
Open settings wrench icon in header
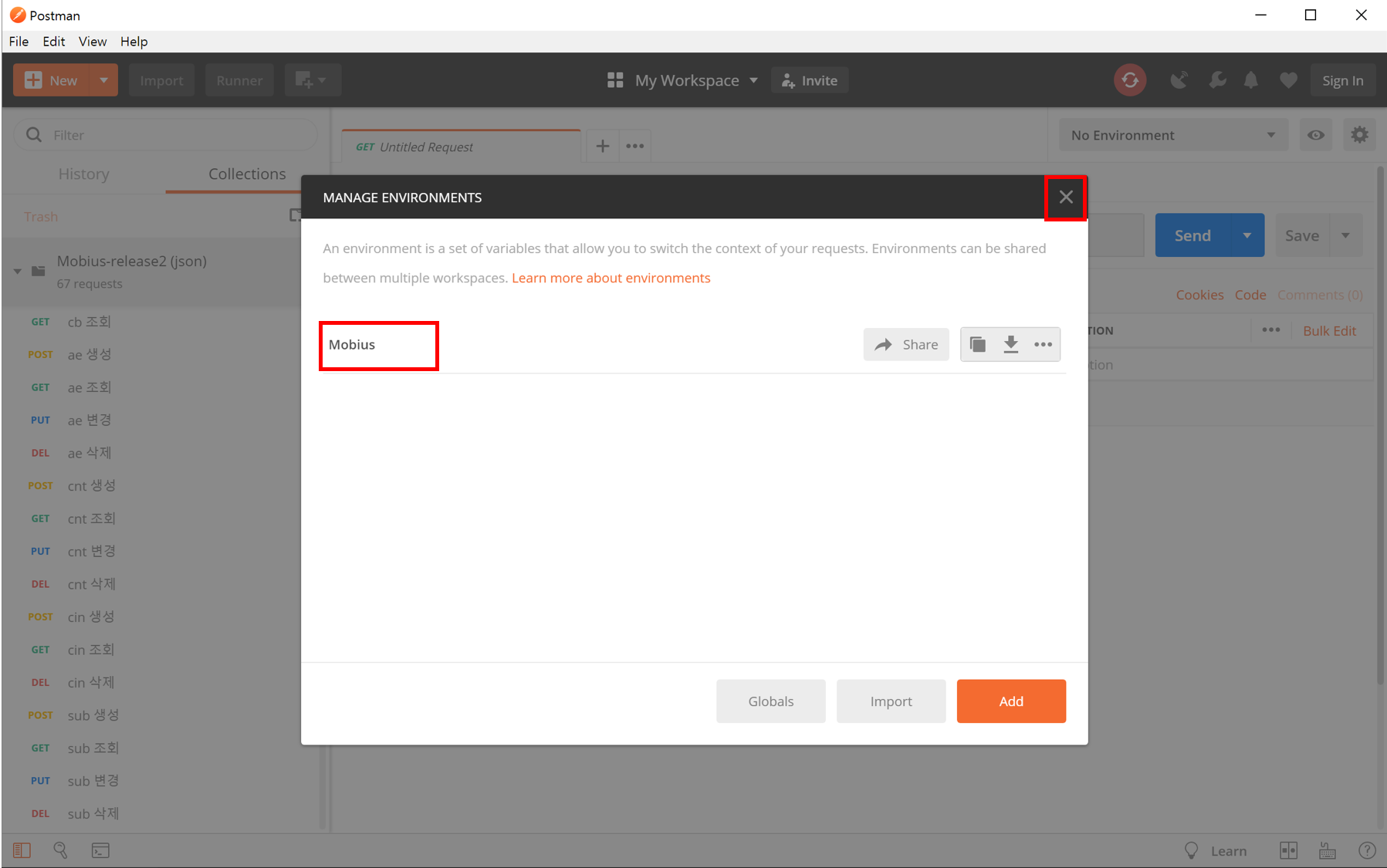coord(1217,80)
